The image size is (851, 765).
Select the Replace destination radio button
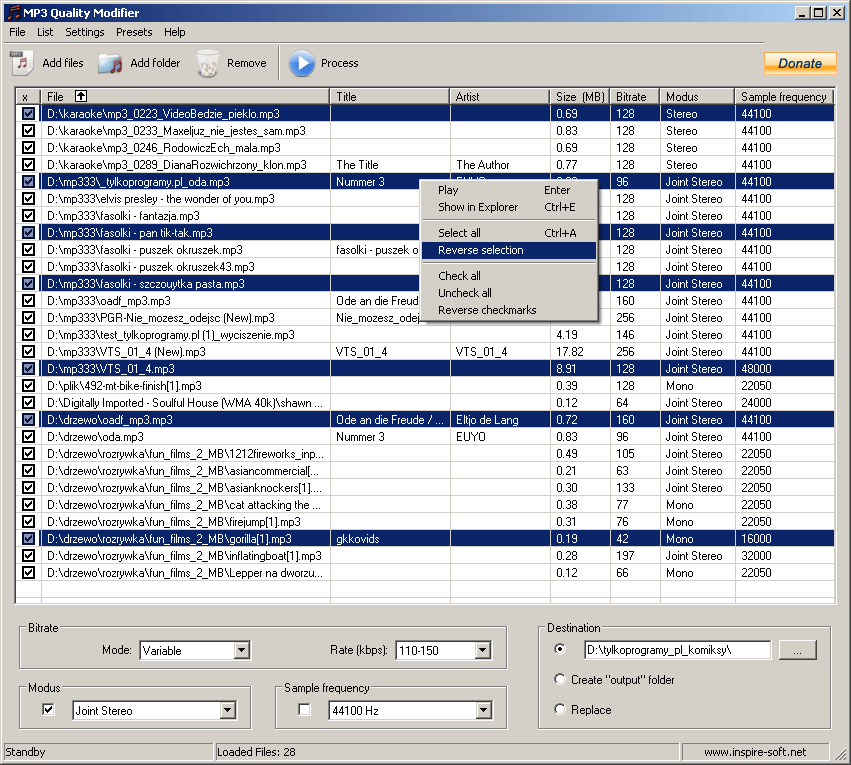(560, 709)
